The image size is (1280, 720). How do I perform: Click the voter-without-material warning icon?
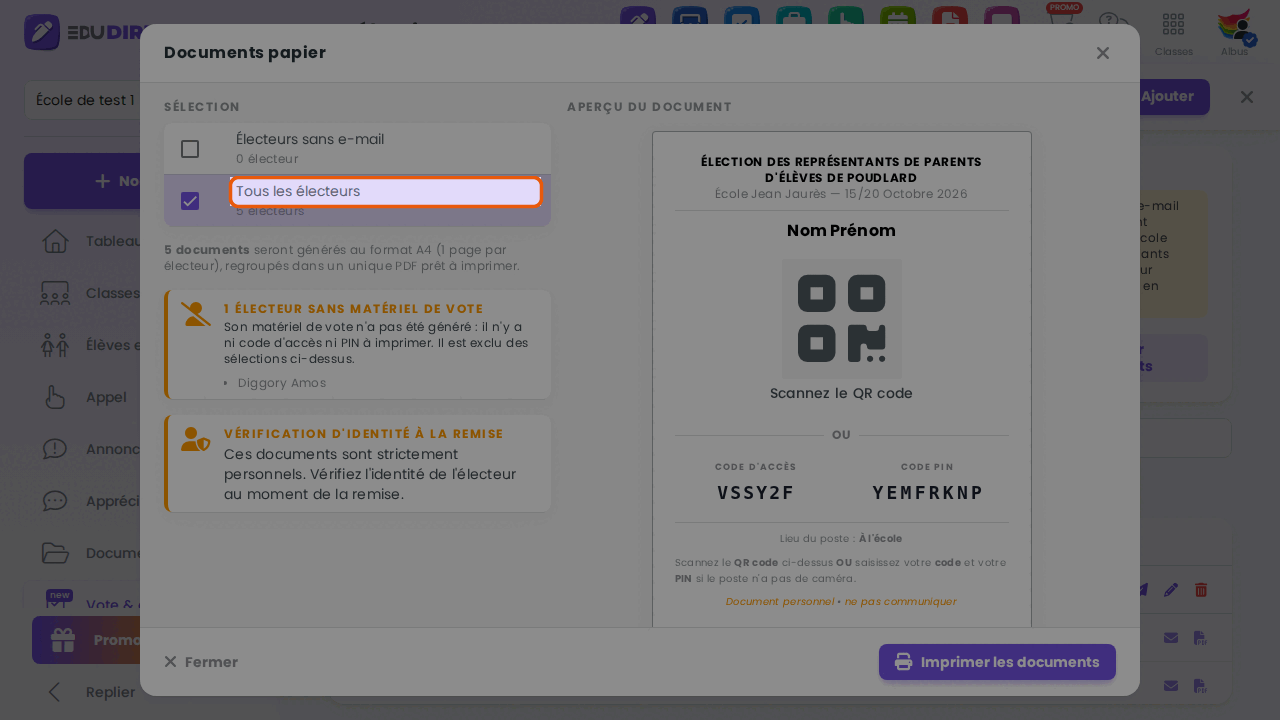click(196, 314)
